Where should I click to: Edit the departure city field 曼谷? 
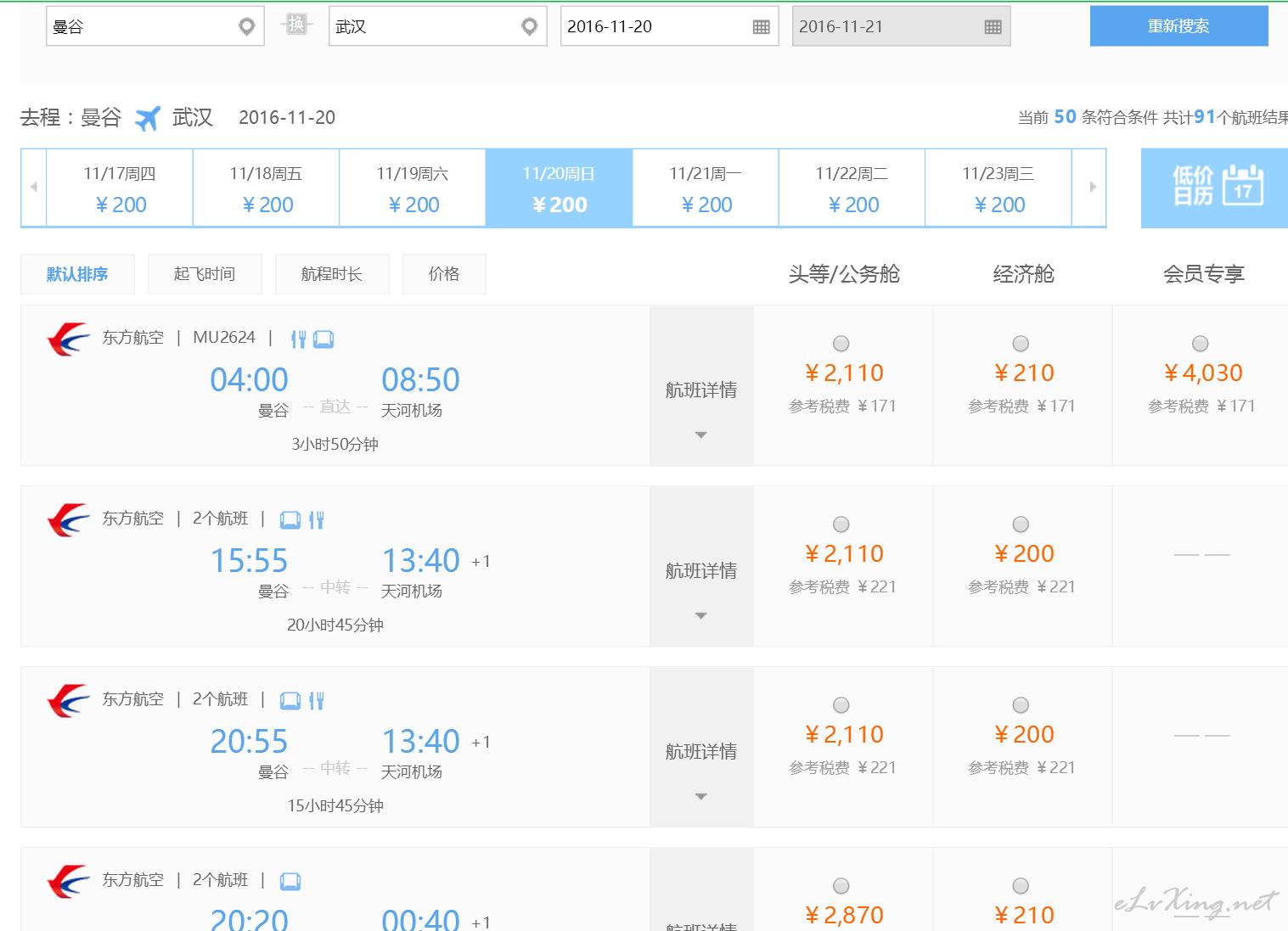[x=155, y=26]
